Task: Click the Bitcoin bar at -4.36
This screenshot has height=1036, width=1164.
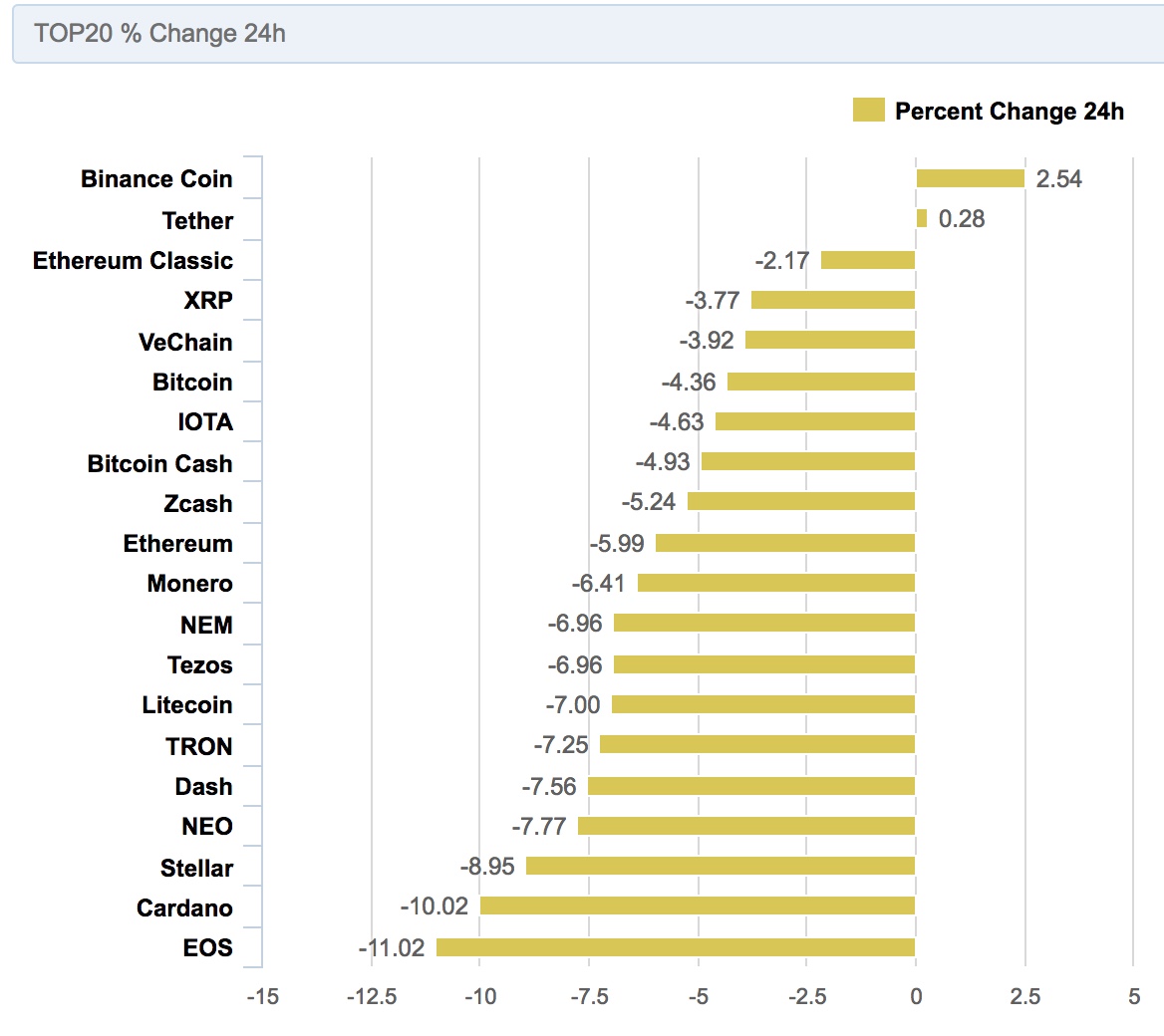Action: pos(821,382)
